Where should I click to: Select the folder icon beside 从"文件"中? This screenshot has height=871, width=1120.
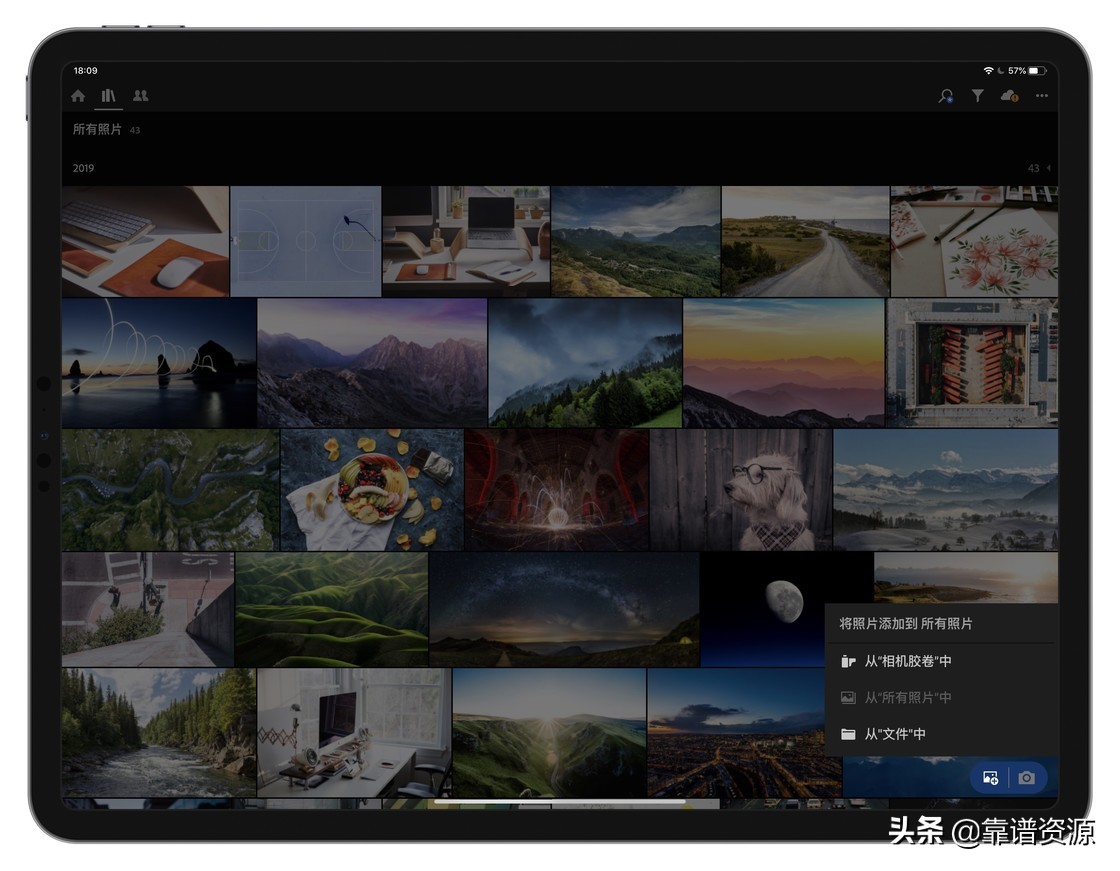click(848, 734)
